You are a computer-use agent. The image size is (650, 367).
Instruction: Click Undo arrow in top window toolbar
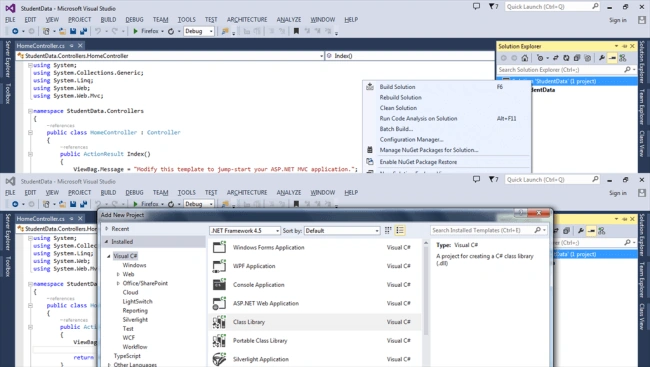[98, 31]
